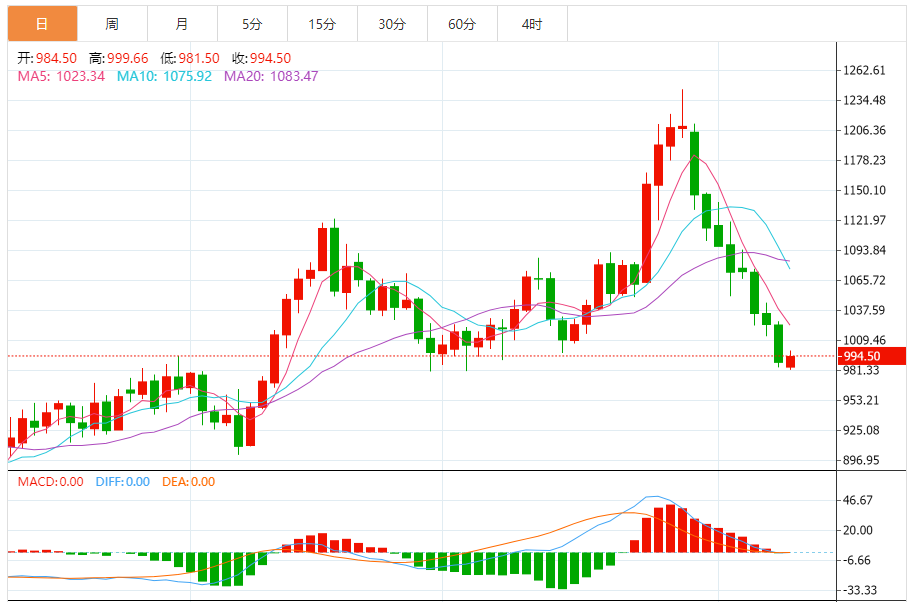The width and height of the screenshot is (912, 602).
Task: Click the 低:981.50 low price value
Action: 190,58
